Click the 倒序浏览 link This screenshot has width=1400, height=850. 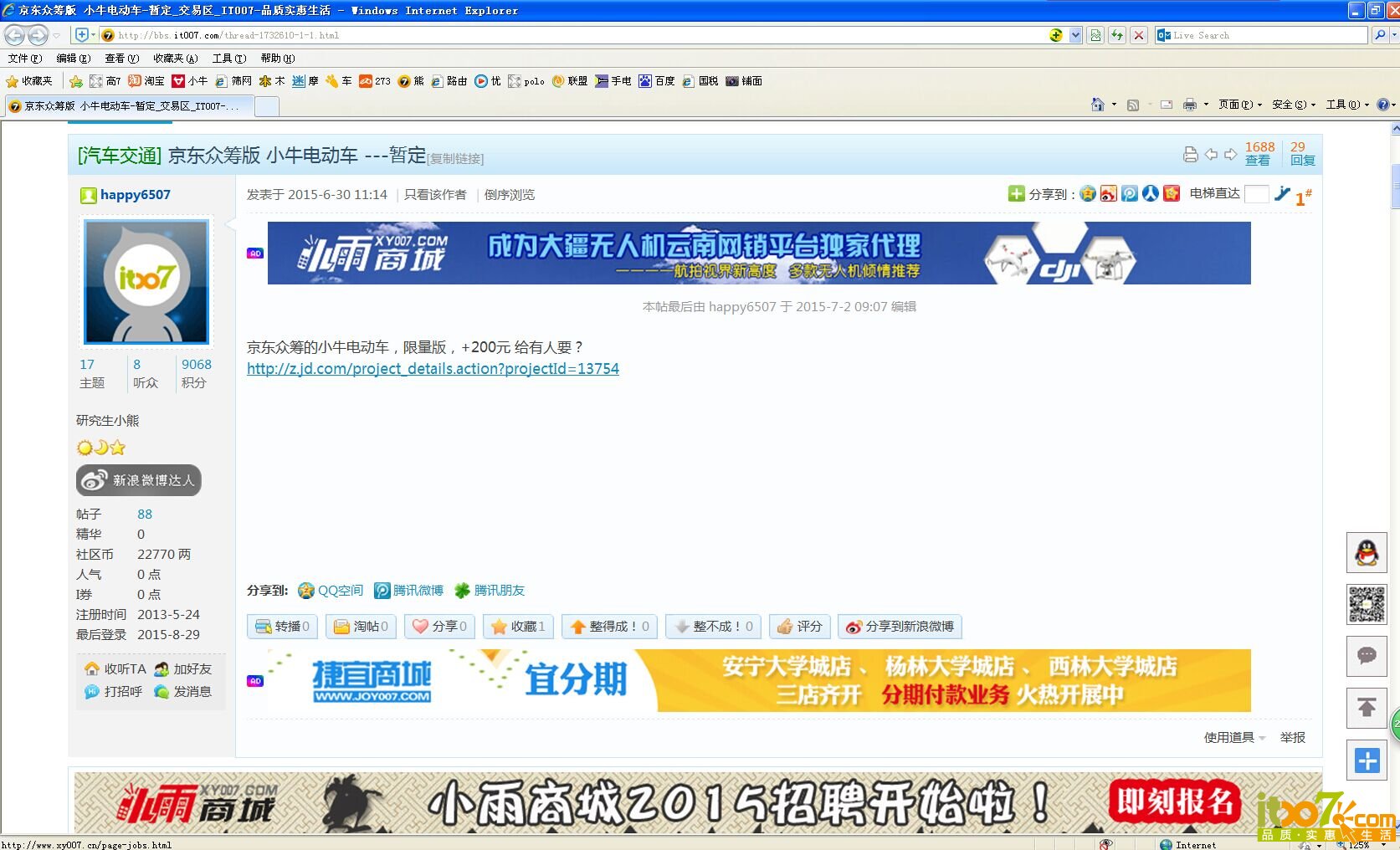click(509, 194)
